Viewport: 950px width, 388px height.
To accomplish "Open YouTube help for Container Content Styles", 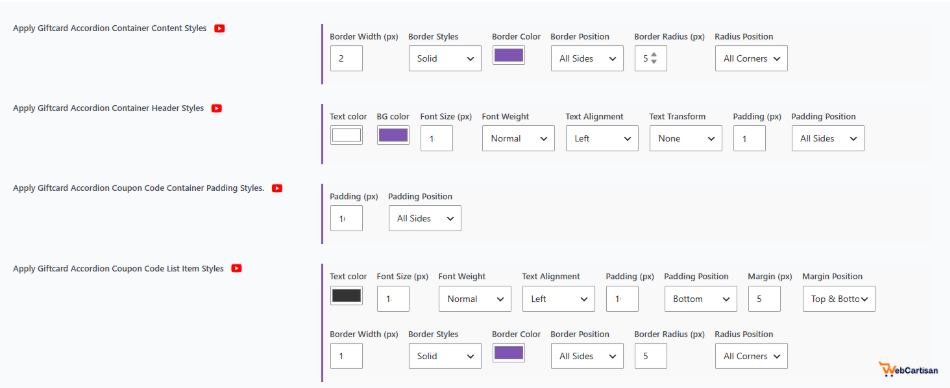I will click(x=219, y=28).
